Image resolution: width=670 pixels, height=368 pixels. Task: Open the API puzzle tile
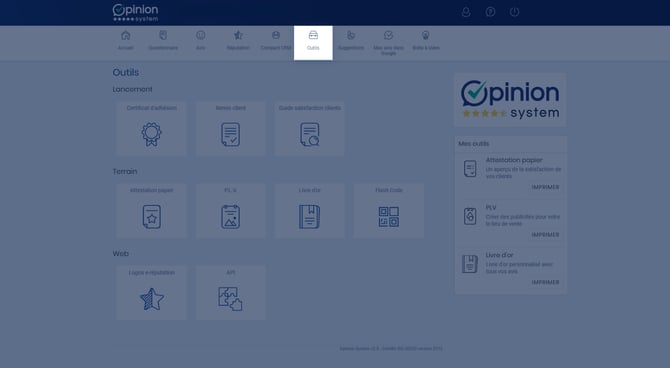[x=231, y=293]
